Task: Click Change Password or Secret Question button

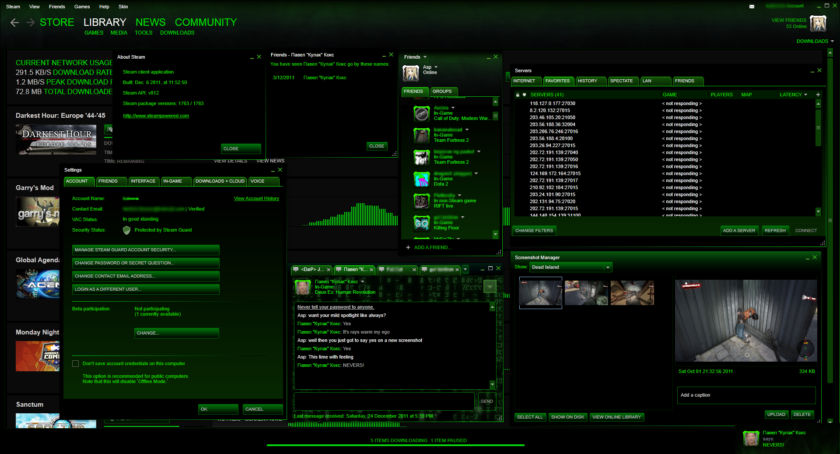Action: click(x=146, y=263)
